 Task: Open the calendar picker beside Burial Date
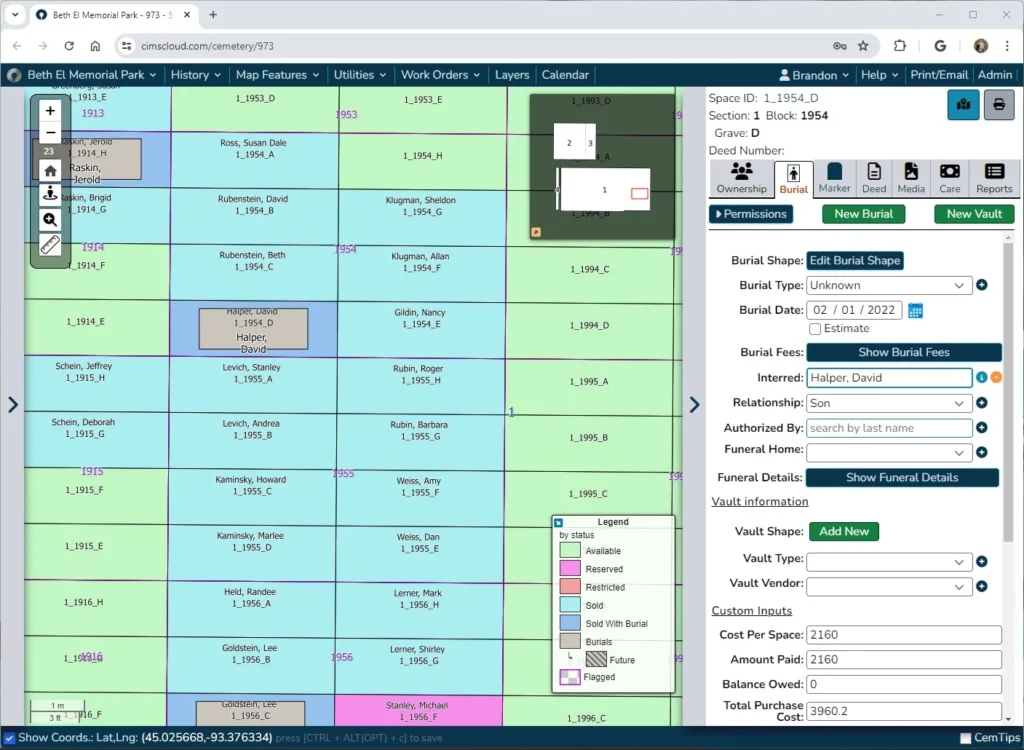pyautogui.click(x=916, y=311)
